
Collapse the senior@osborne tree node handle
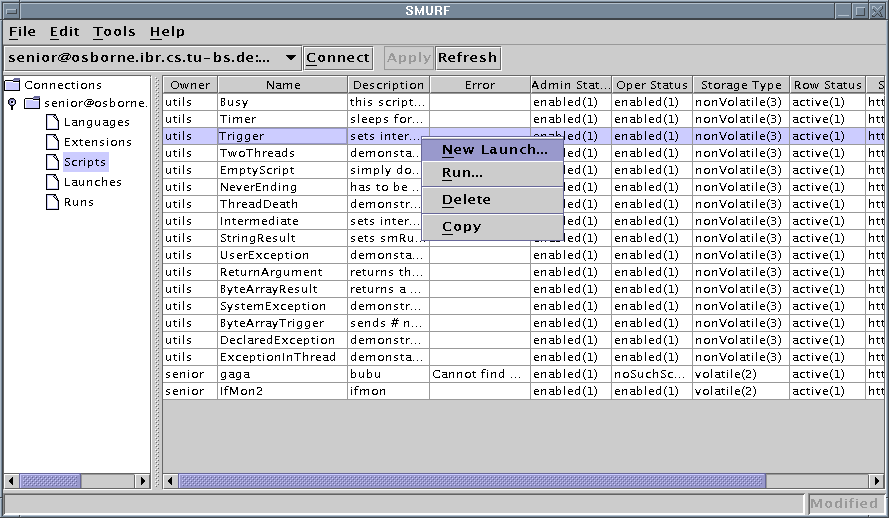coord(11,103)
